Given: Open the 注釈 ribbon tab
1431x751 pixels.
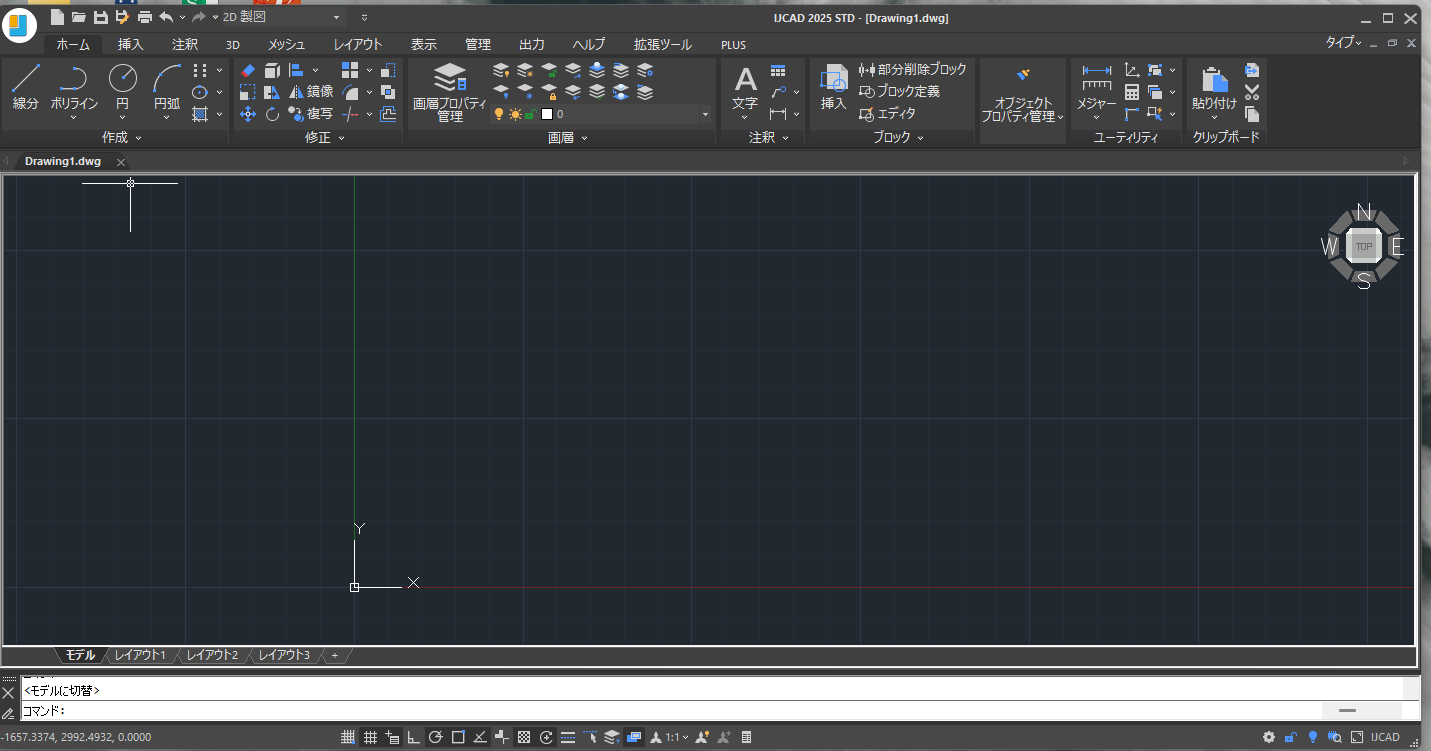Looking at the screenshot, I should (x=185, y=44).
